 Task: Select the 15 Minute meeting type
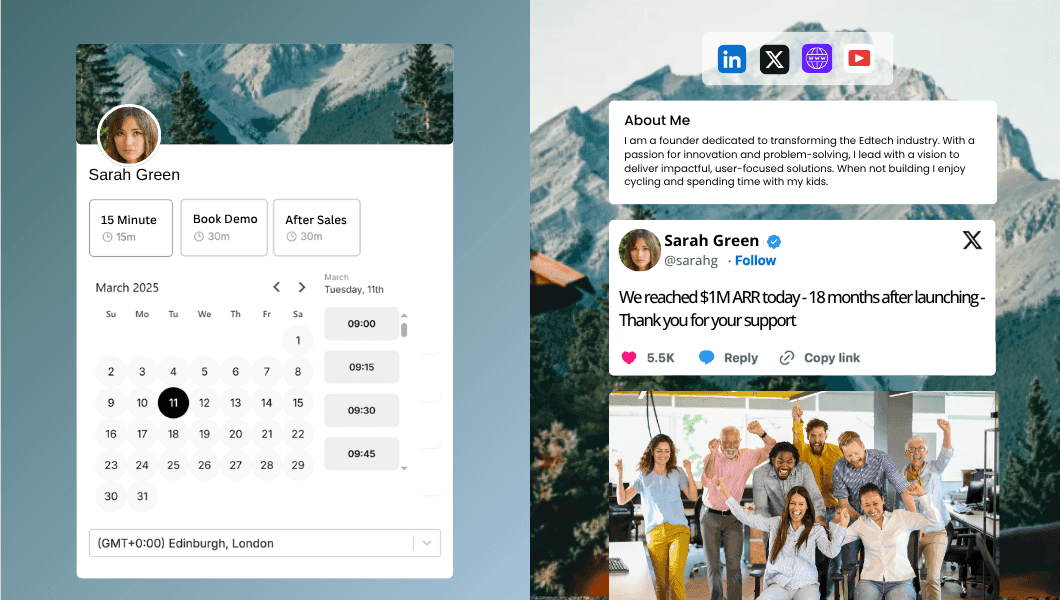click(130, 227)
